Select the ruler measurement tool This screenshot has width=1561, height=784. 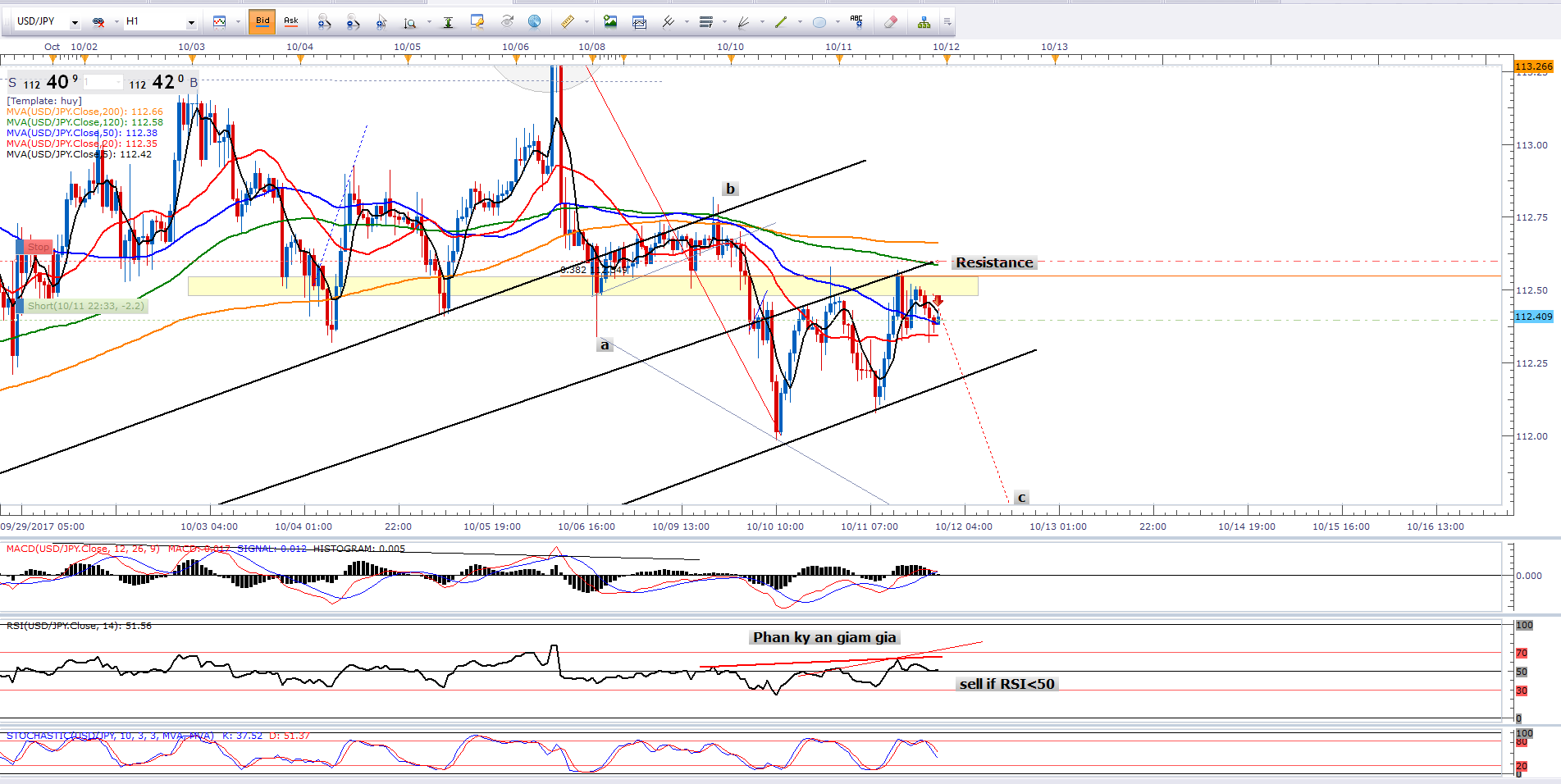click(x=567, y=22)
